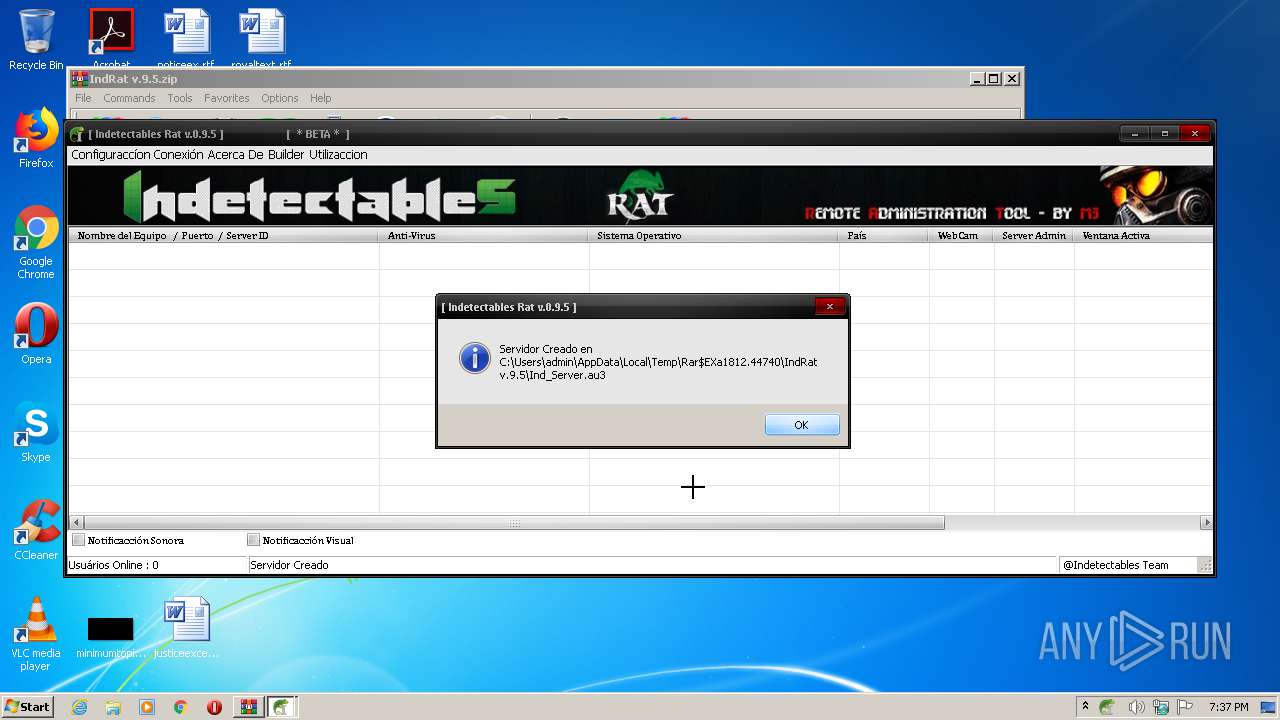
Task: Select the Acrobat desktop shortcut
Action: [111, 39]
